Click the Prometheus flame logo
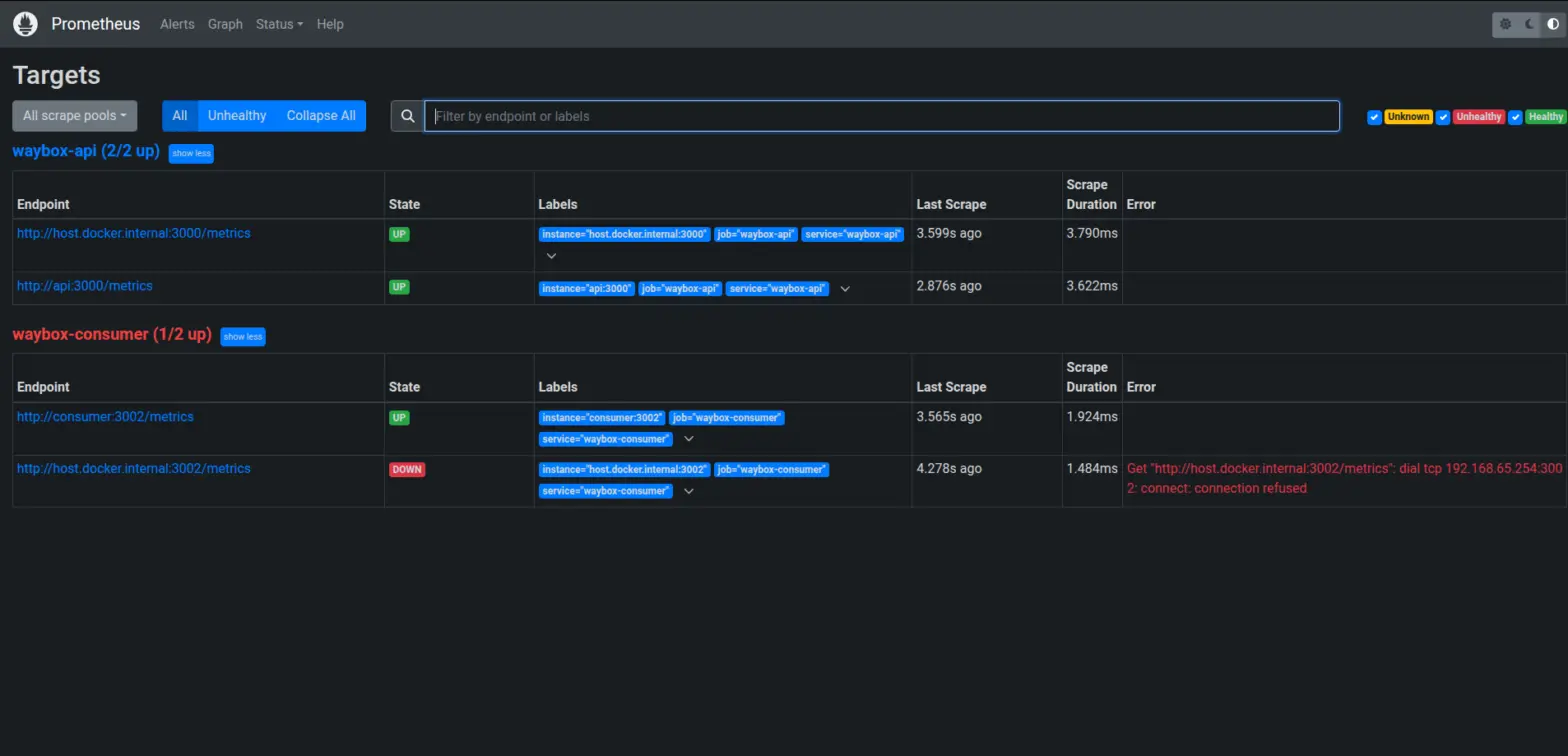The height and width of the screenshot is (756, 1568). point(26,24)
